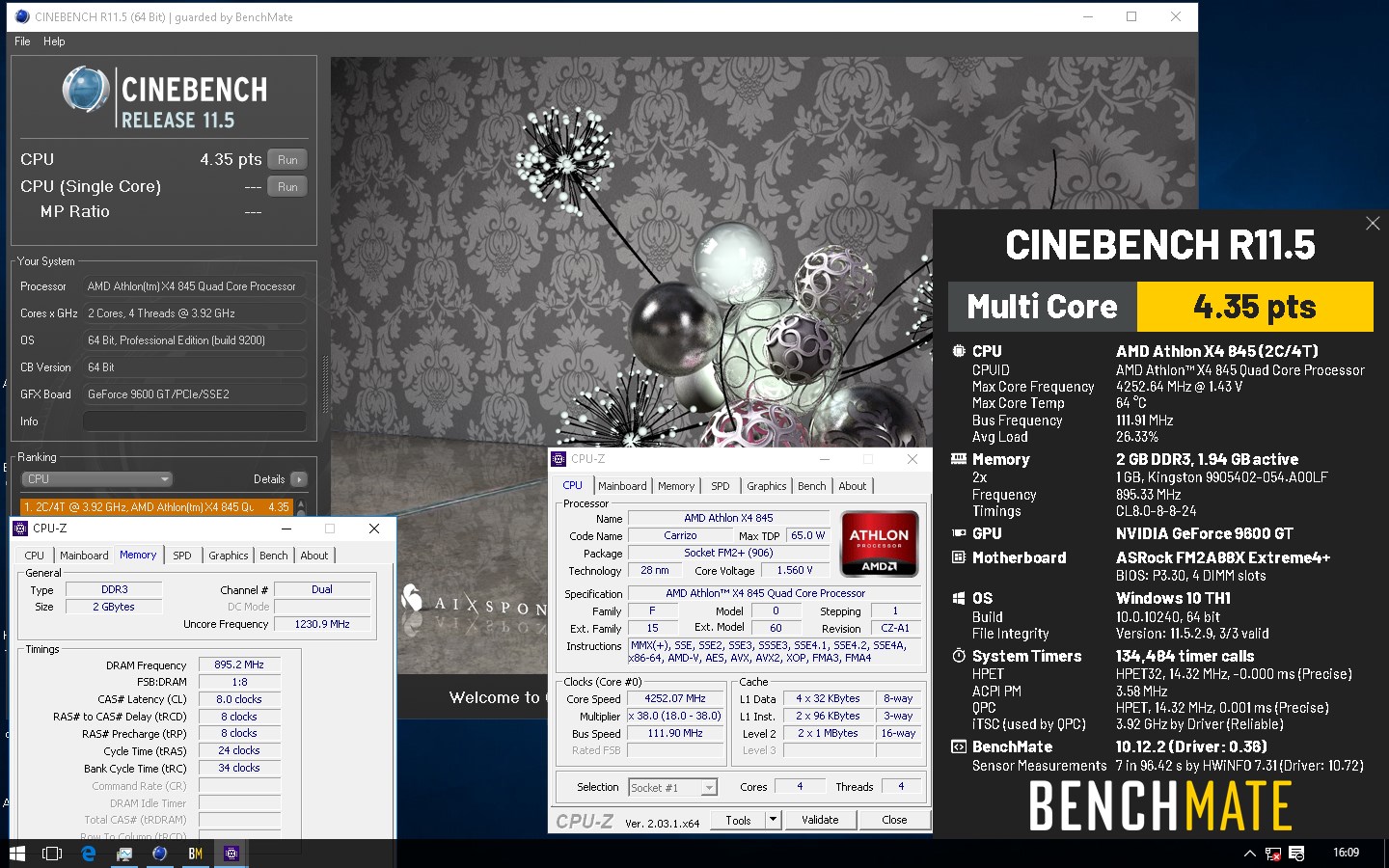The width and height of the screenshot is (1389, 868).
Task: Click the ranking list scrollbar up arrow
Action: tap(301, 504)
